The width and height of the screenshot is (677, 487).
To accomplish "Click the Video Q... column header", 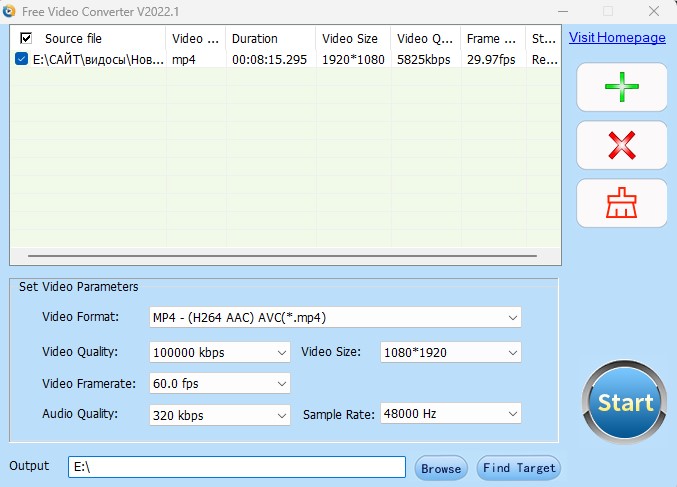I will tap(426, 38).
